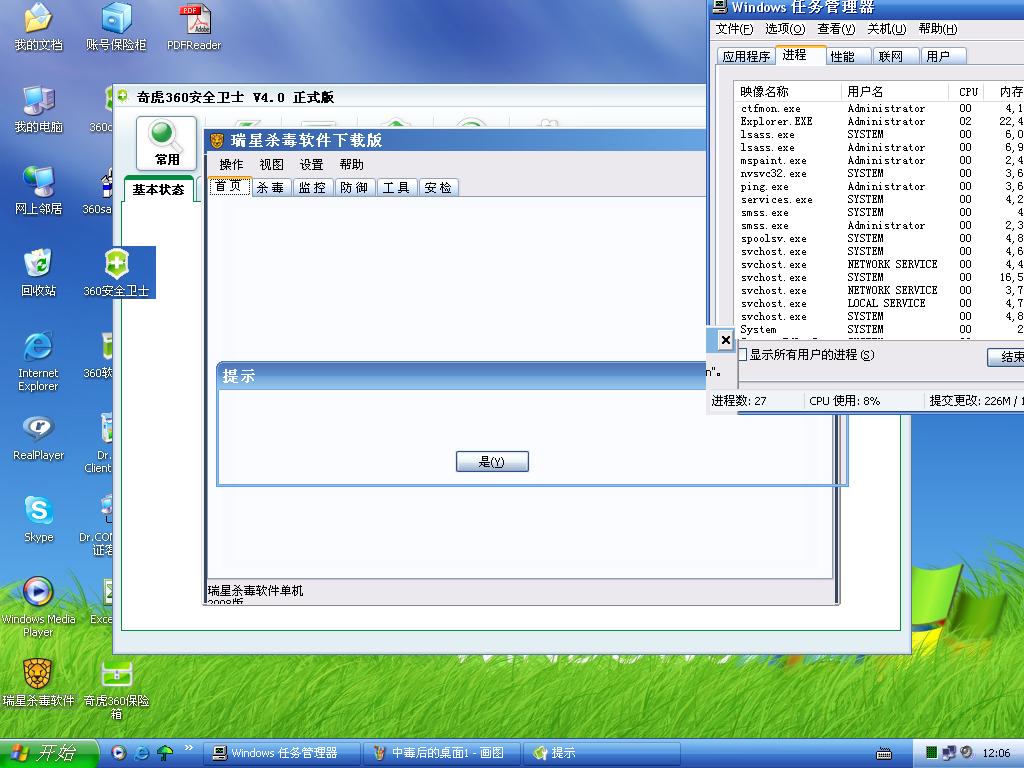Launch Internet Explorer from the desktop
The width and height of the screenshot is (1024, 768).
39,361
